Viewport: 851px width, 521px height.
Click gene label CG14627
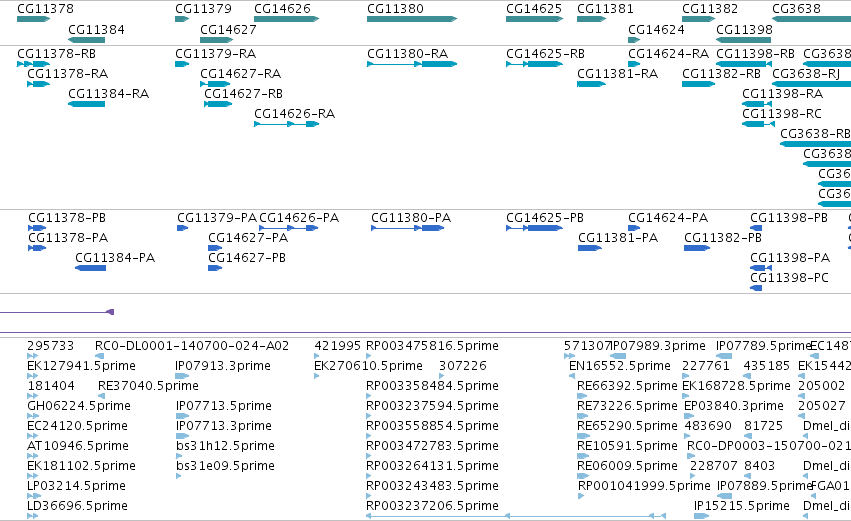[x=228, y=30]
